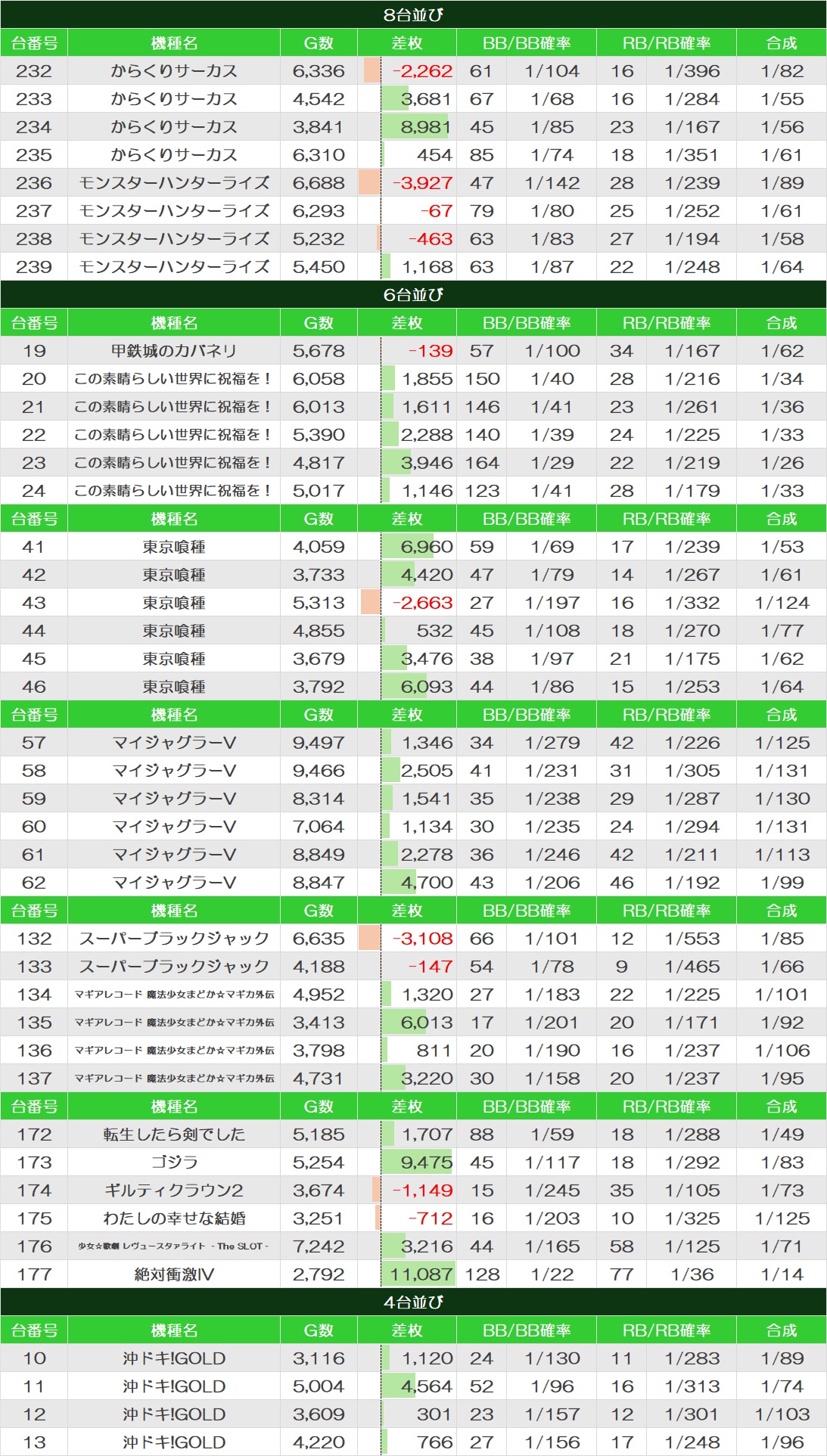Click difference value 9,475
Image resolution: width=827 pixels, height=1456 pixels.
point(427,1163)
